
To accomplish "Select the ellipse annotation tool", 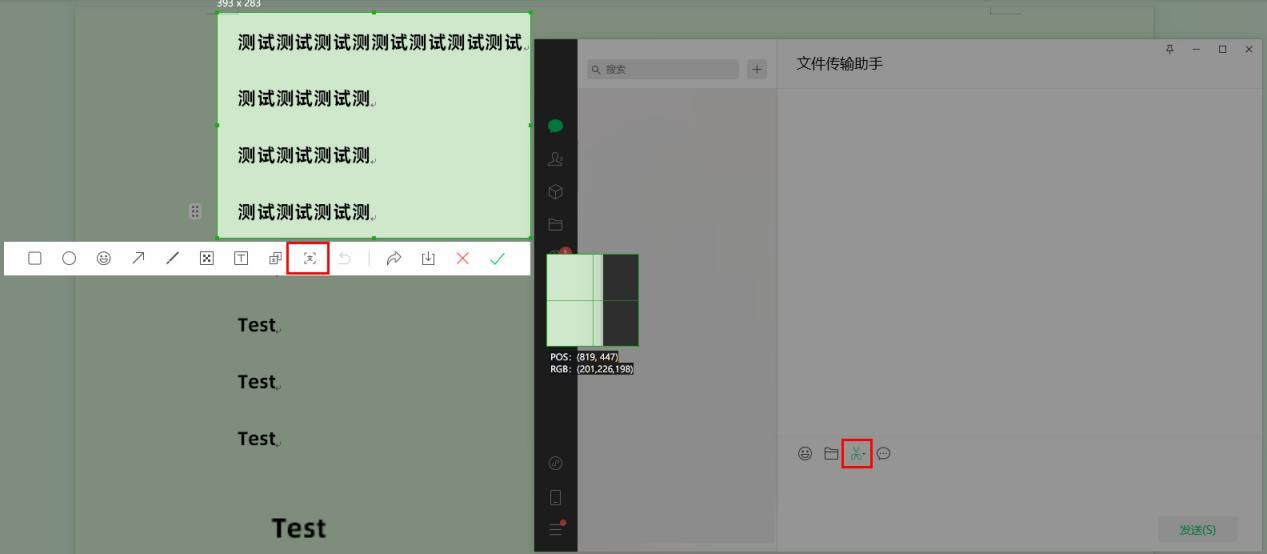I will click(x=69, y=258).
